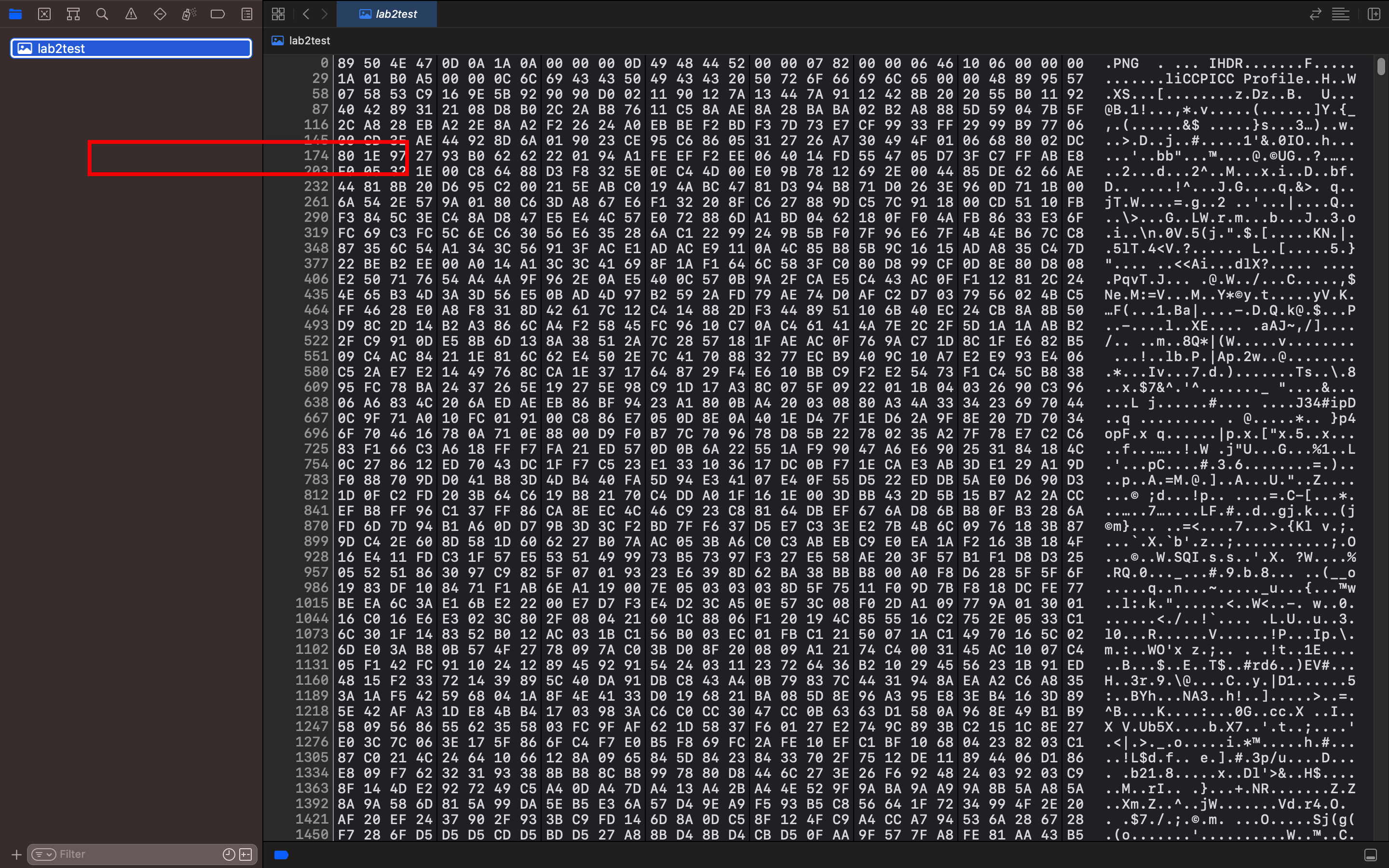Click the Filter text field
Viewport: 1389px width, 868px height.
pos(138,854)
